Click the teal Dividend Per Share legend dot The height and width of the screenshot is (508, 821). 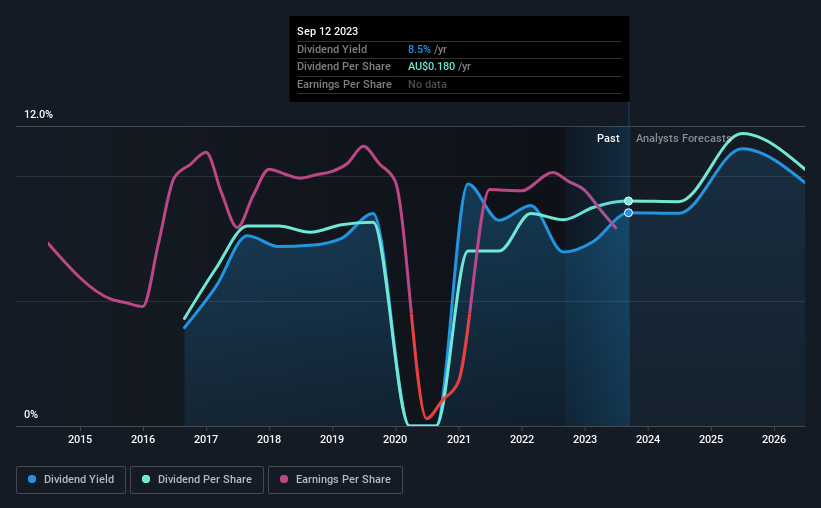coord(146,479)
